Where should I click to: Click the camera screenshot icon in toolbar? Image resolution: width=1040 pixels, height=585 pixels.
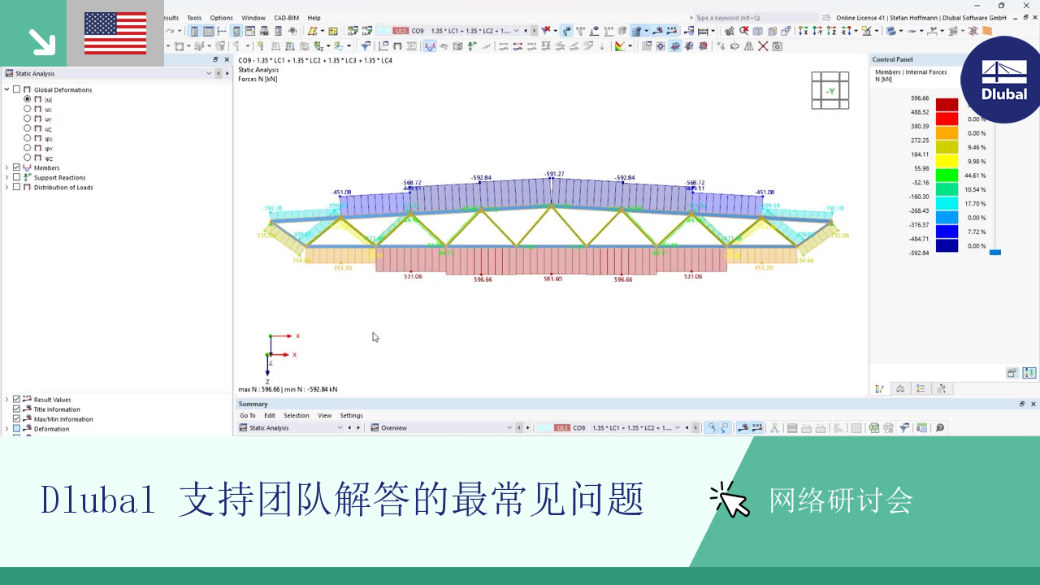coord(777,46)
